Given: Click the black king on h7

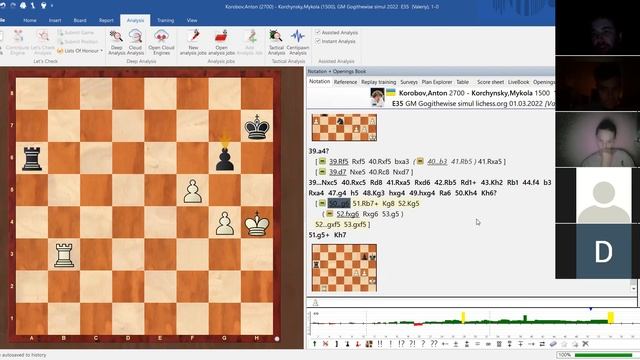Looking at the screenshot, I should pyautogui.click(x=257, y=127).
